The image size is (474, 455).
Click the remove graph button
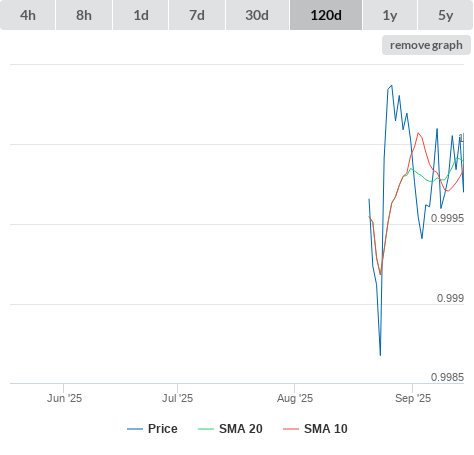(x=426, y=45)
